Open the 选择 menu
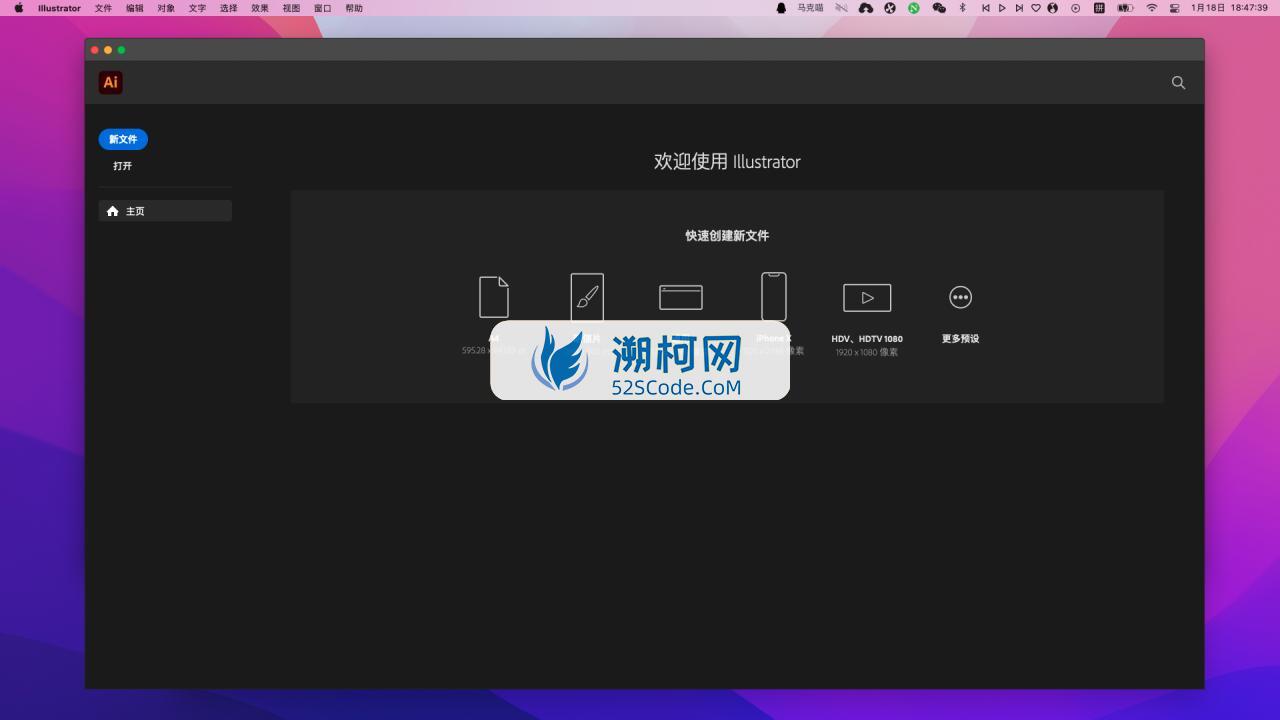 pos(229,8)
